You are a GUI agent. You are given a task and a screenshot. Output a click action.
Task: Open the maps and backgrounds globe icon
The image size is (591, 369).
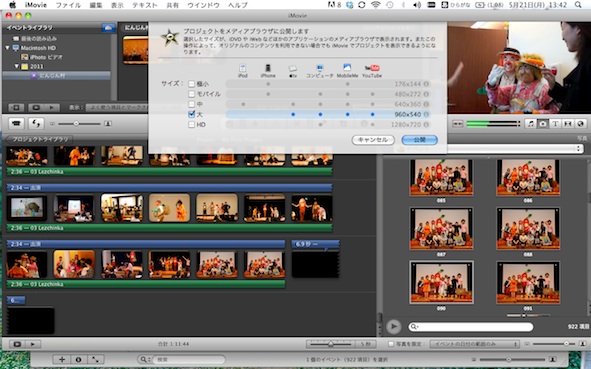coord(580,124)
